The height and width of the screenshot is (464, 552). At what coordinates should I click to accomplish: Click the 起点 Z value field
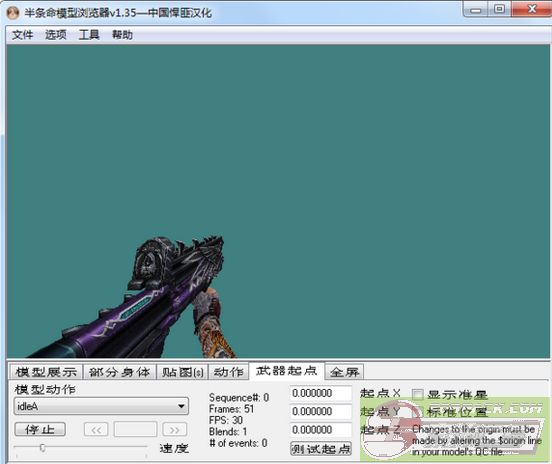coord(320,430)
